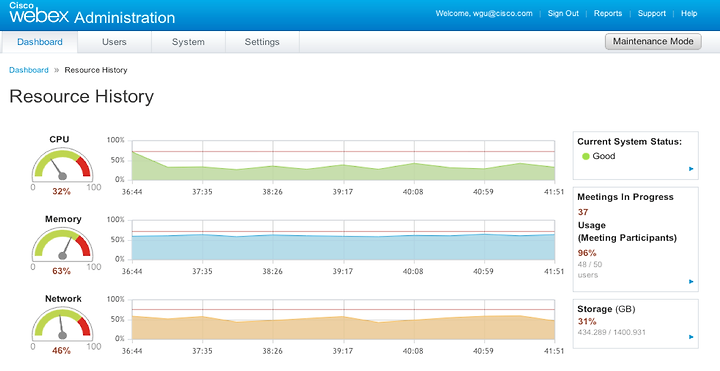Click the CPU 32% value
The height and width of the screenshot is (371, 720).
62,191
